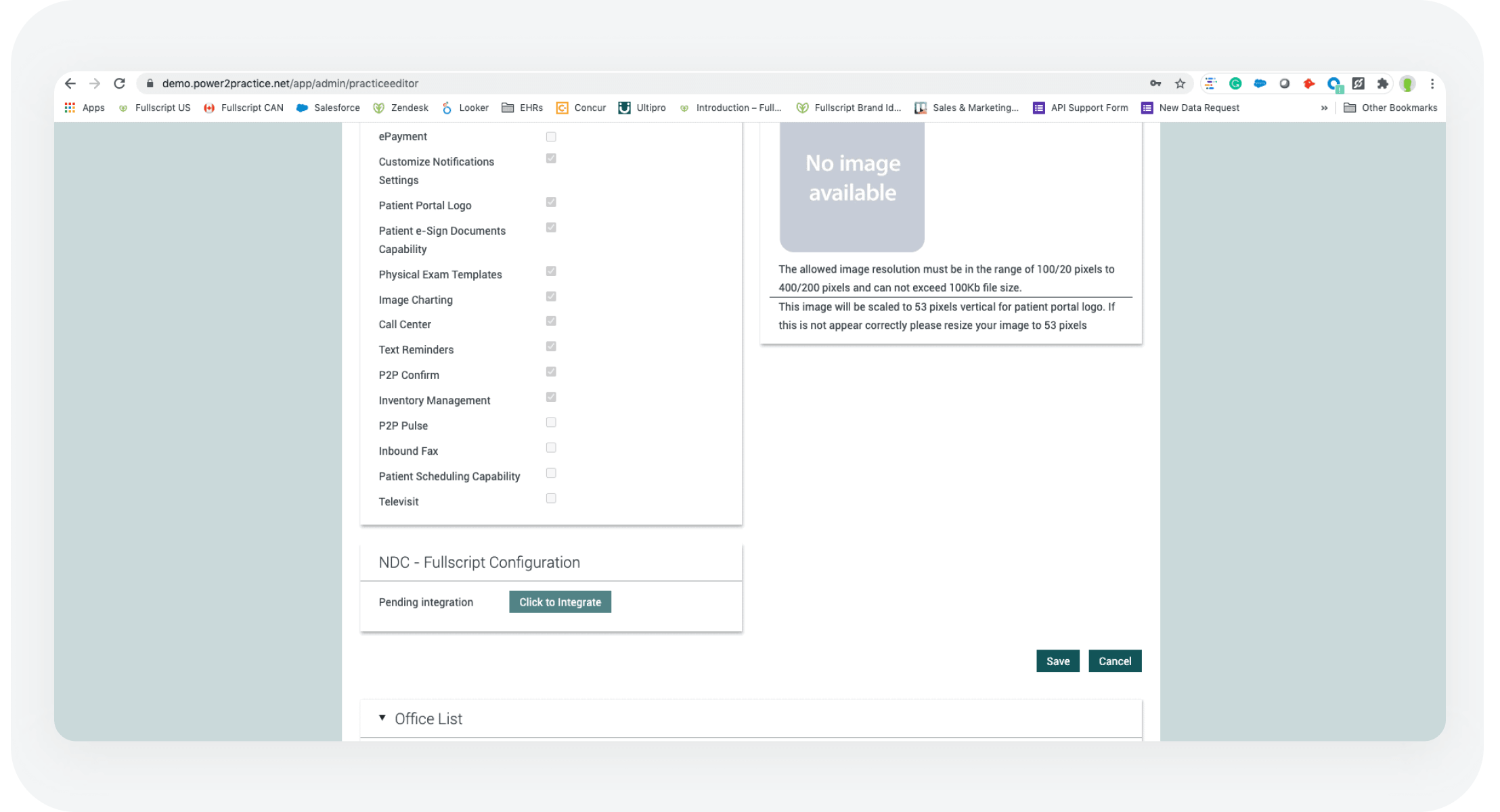Open the Apps grid shortcut

click(x=85, y=108)
